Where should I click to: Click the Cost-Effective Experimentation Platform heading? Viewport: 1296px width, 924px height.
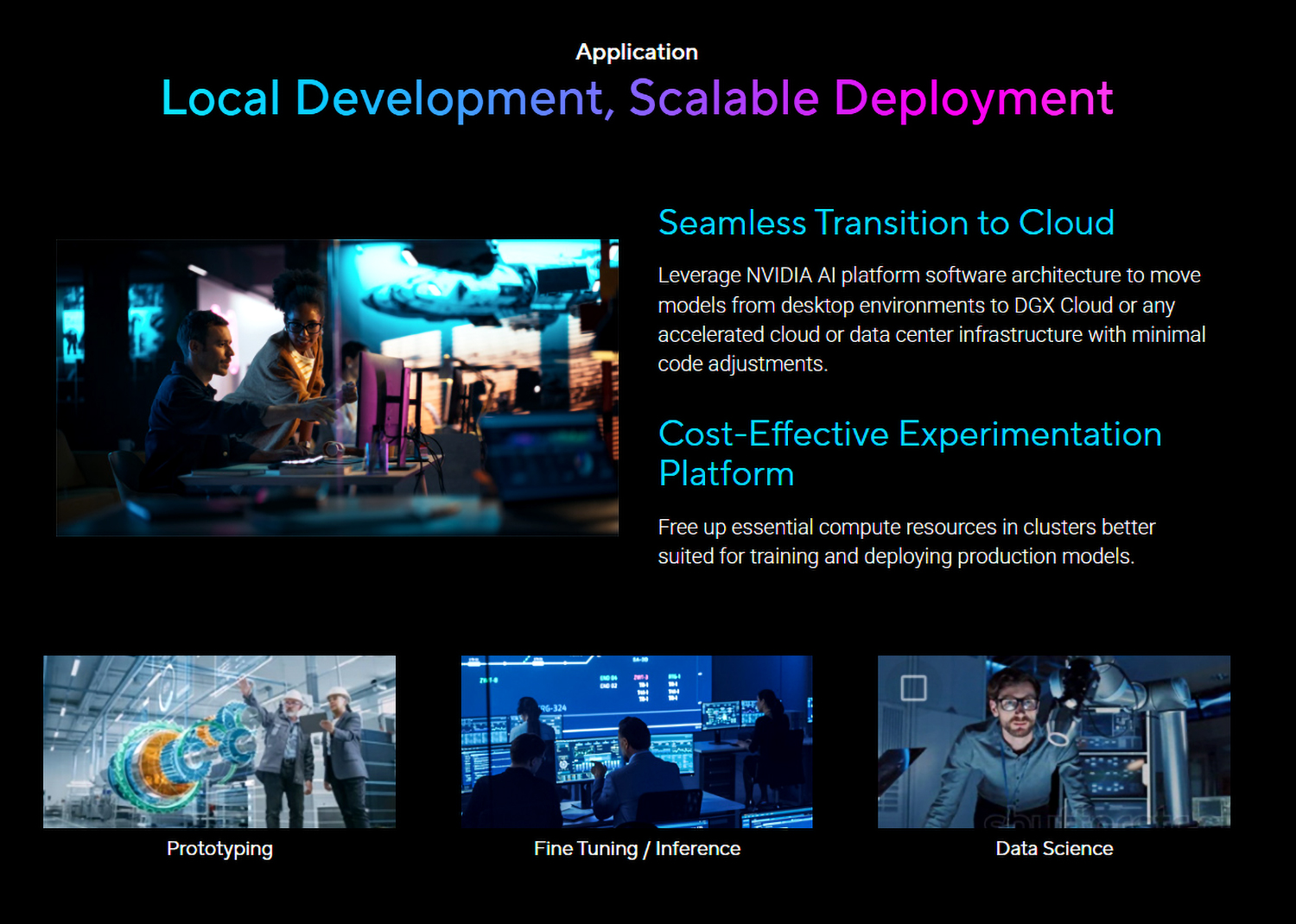(x=909, y=453)
